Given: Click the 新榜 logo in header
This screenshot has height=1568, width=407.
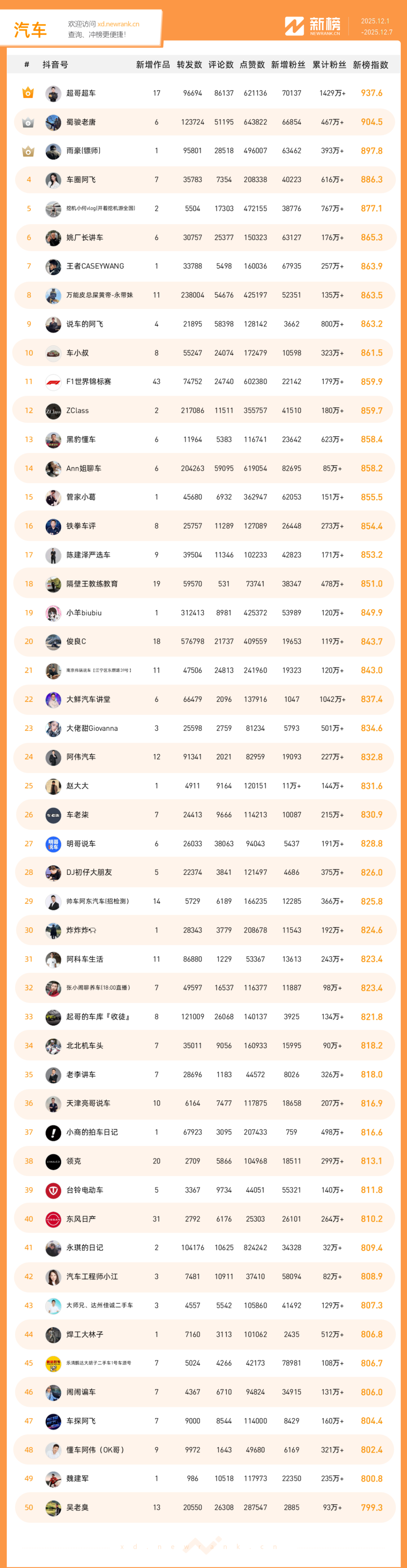Looking at the screenshot, I should point(313,26).
